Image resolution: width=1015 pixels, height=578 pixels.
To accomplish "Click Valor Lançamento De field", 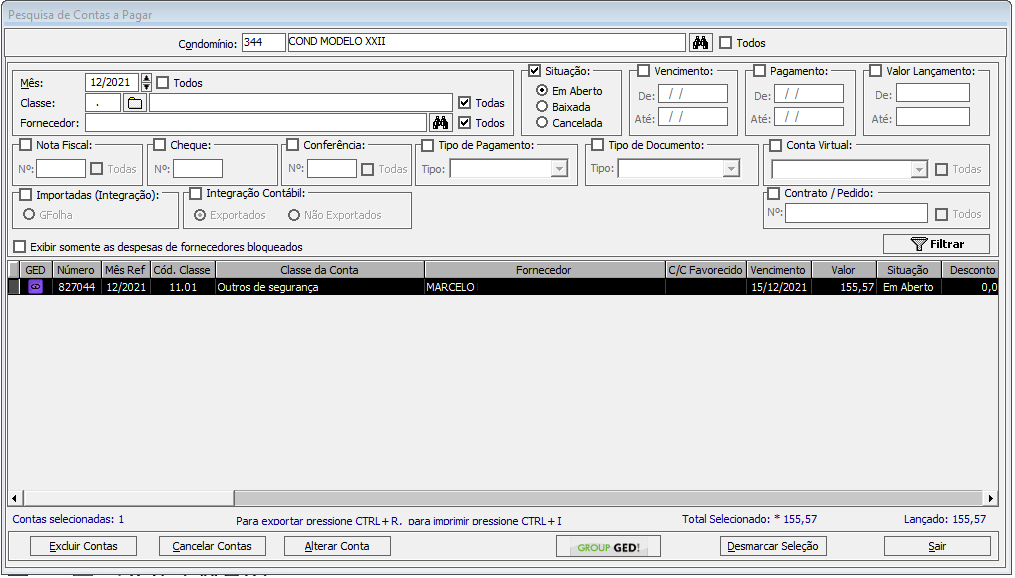I will point(932,93).
